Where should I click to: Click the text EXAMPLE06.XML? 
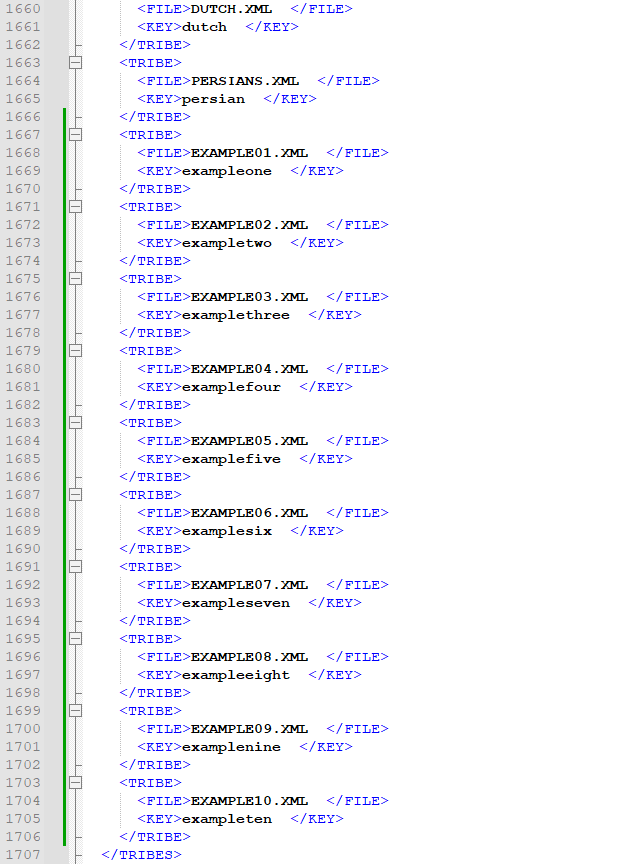(250, 513)
